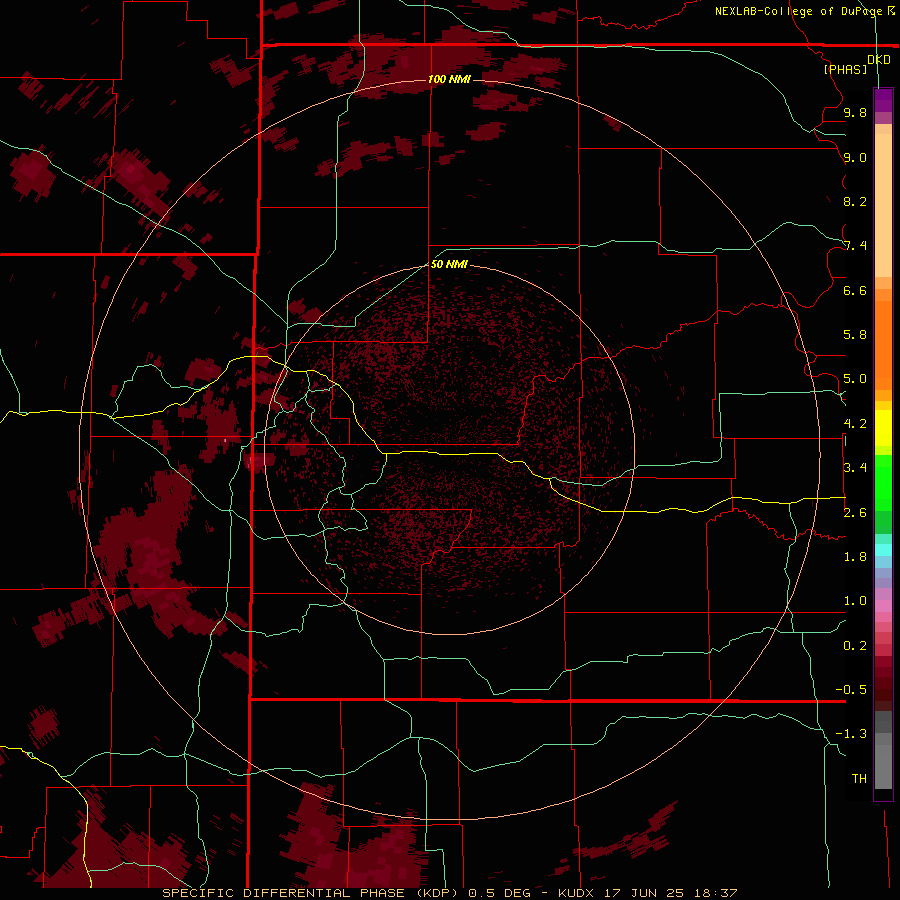The width and height of the screenshot is (900, 900).
Task: Click the 18:37 timestamp in caption
Action: [715, 893]
